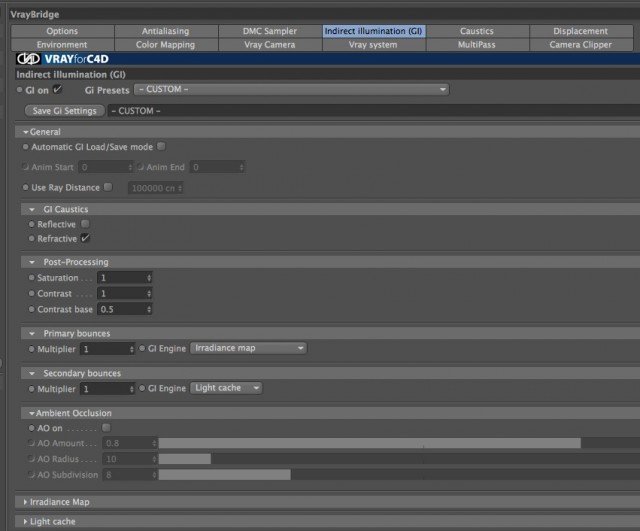Open the Light cache GI Engine dropdown
The width and height of the screenshot is (640, 531).
[226, 388]
